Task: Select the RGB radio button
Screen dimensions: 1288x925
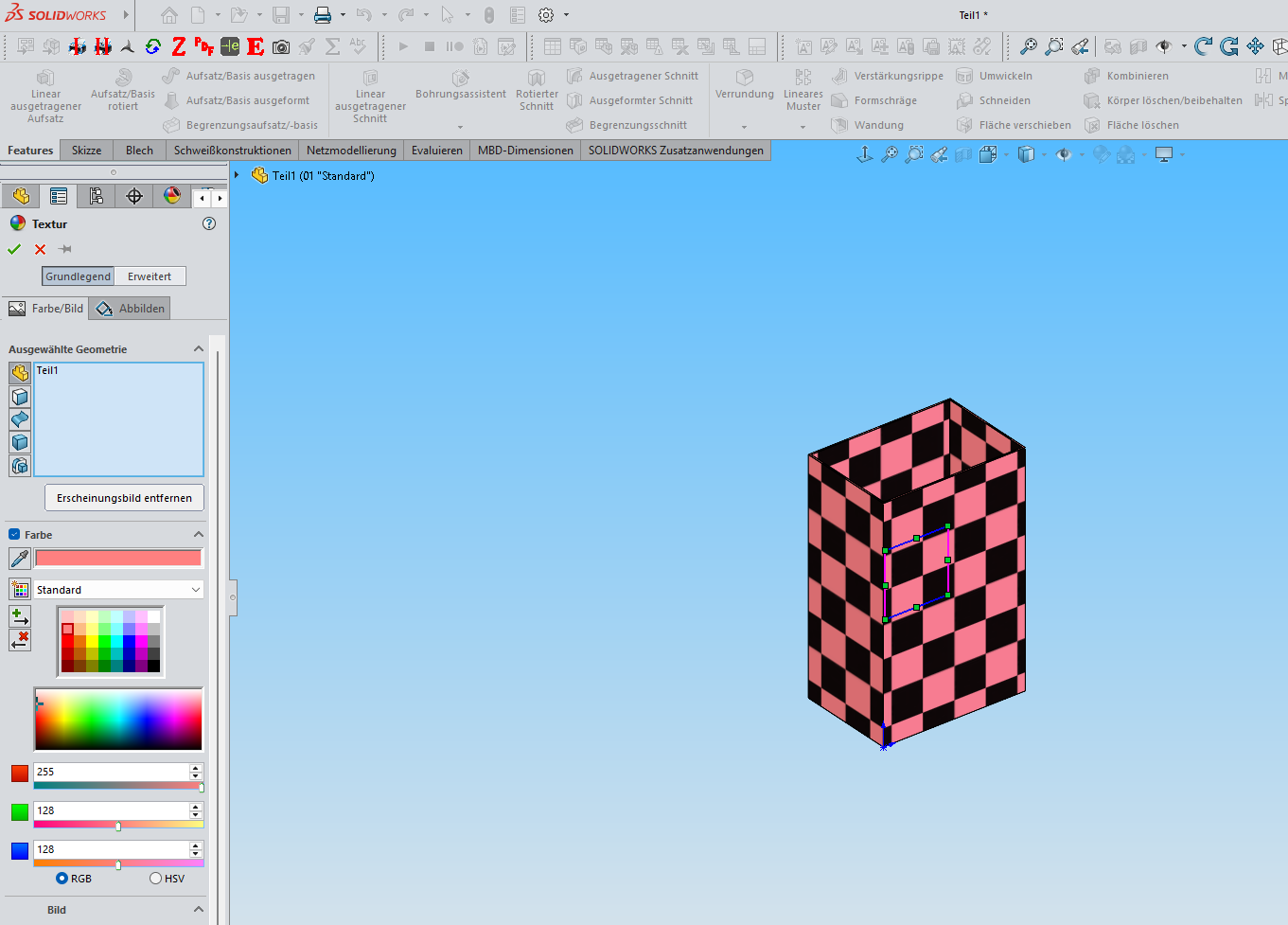Action: pos(62,879)
